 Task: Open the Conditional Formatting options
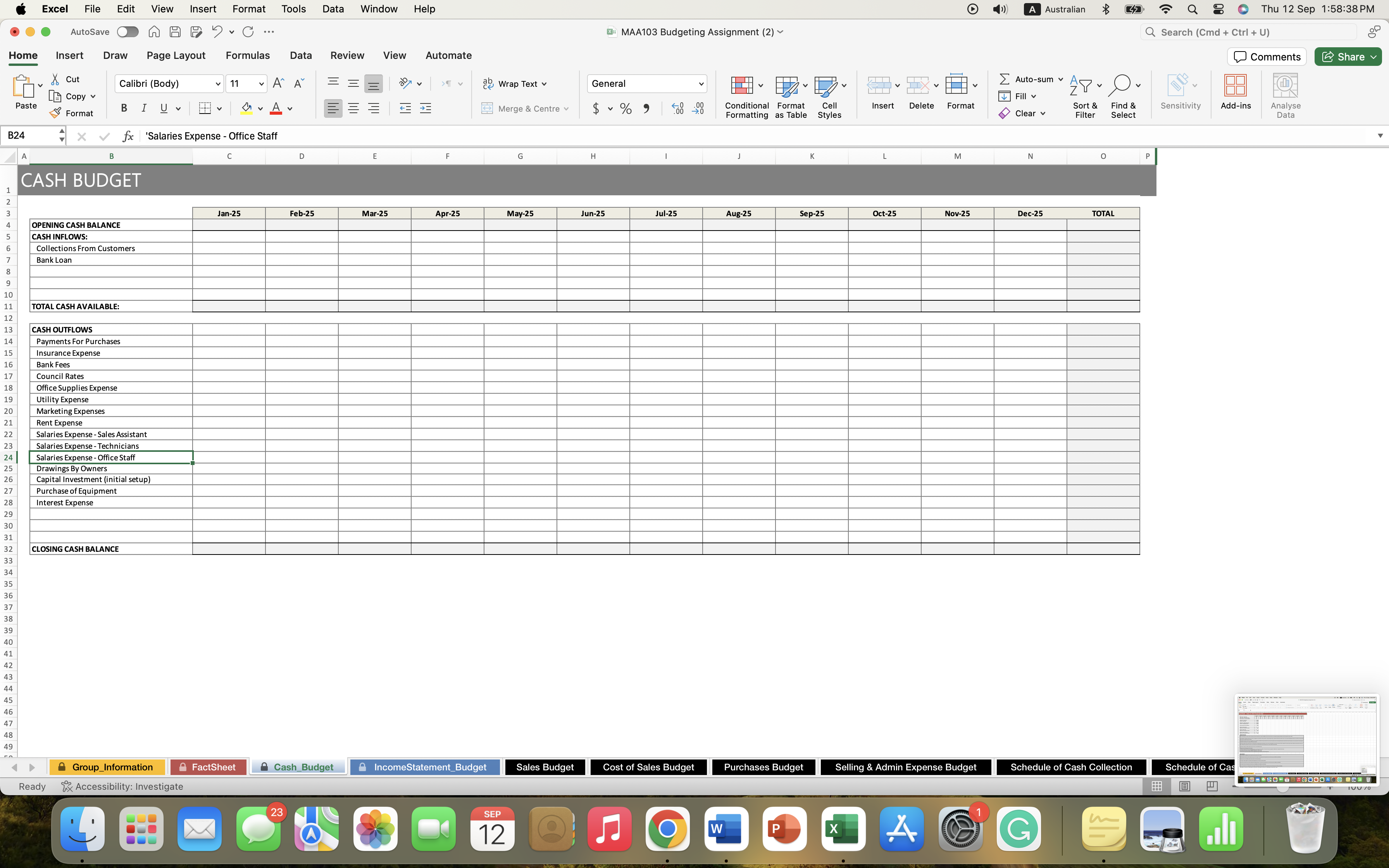pos(746,95)
